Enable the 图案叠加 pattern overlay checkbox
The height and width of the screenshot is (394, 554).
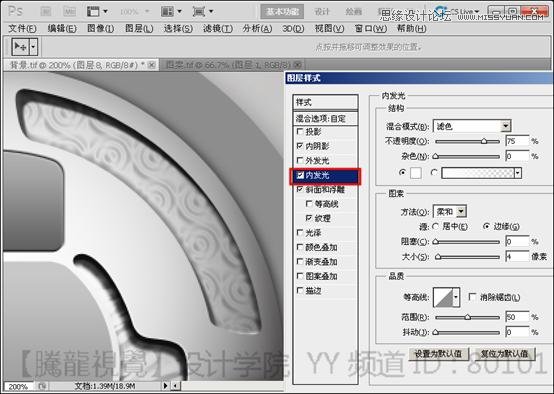(x=300, y=276)
